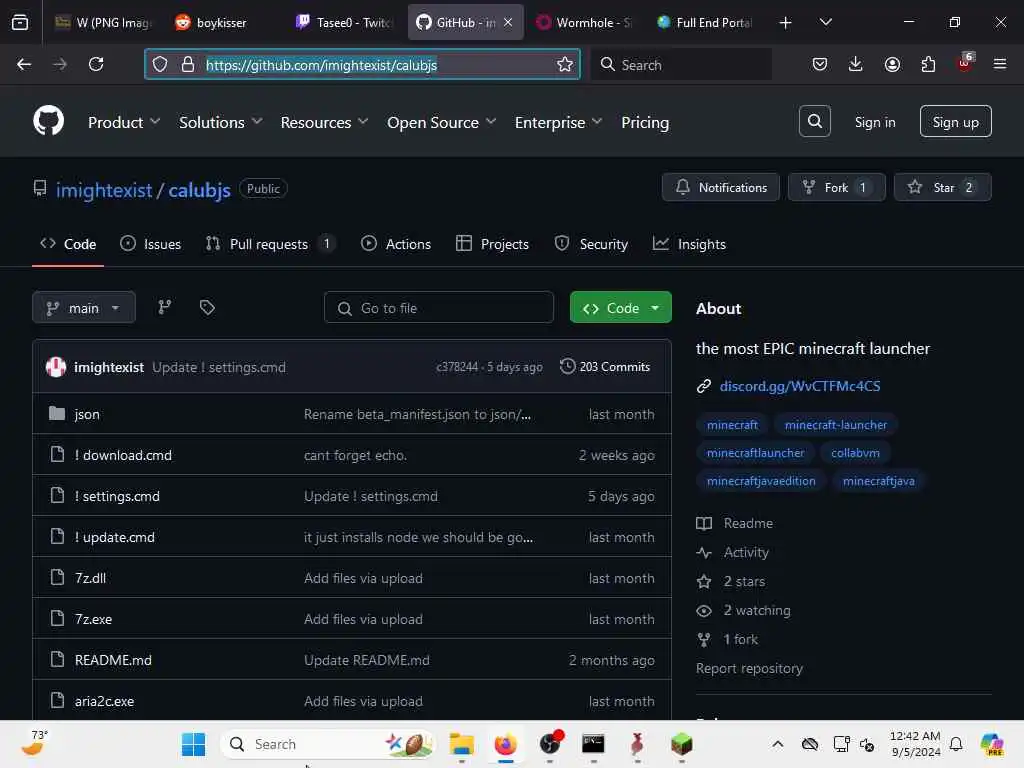The height and width of the screenshot is (768, 1024).
Task: Click the Windows taskbar Search box
Action: tap(327, 744)
